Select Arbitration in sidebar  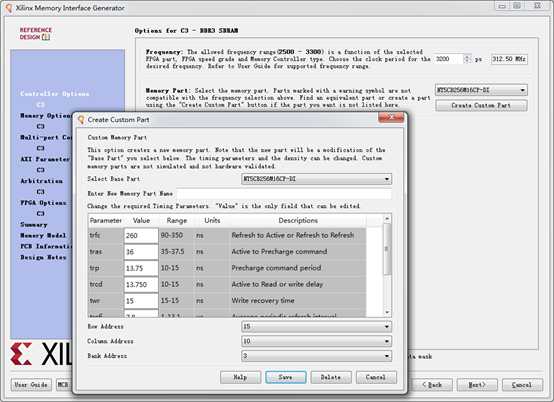41,181
